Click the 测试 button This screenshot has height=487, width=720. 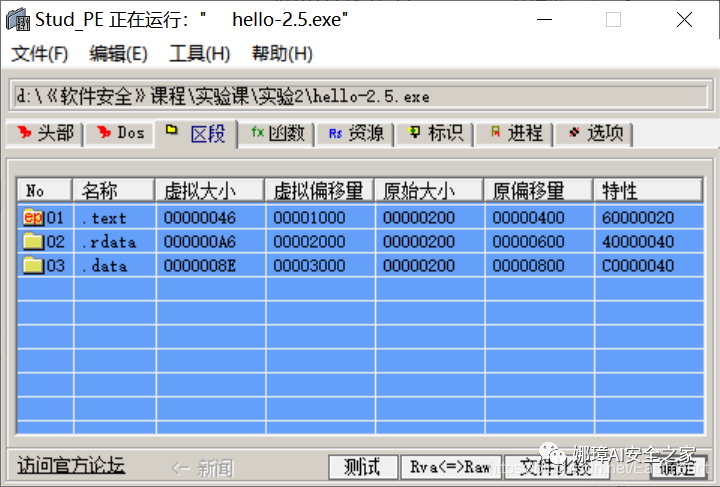click(363, 467)
